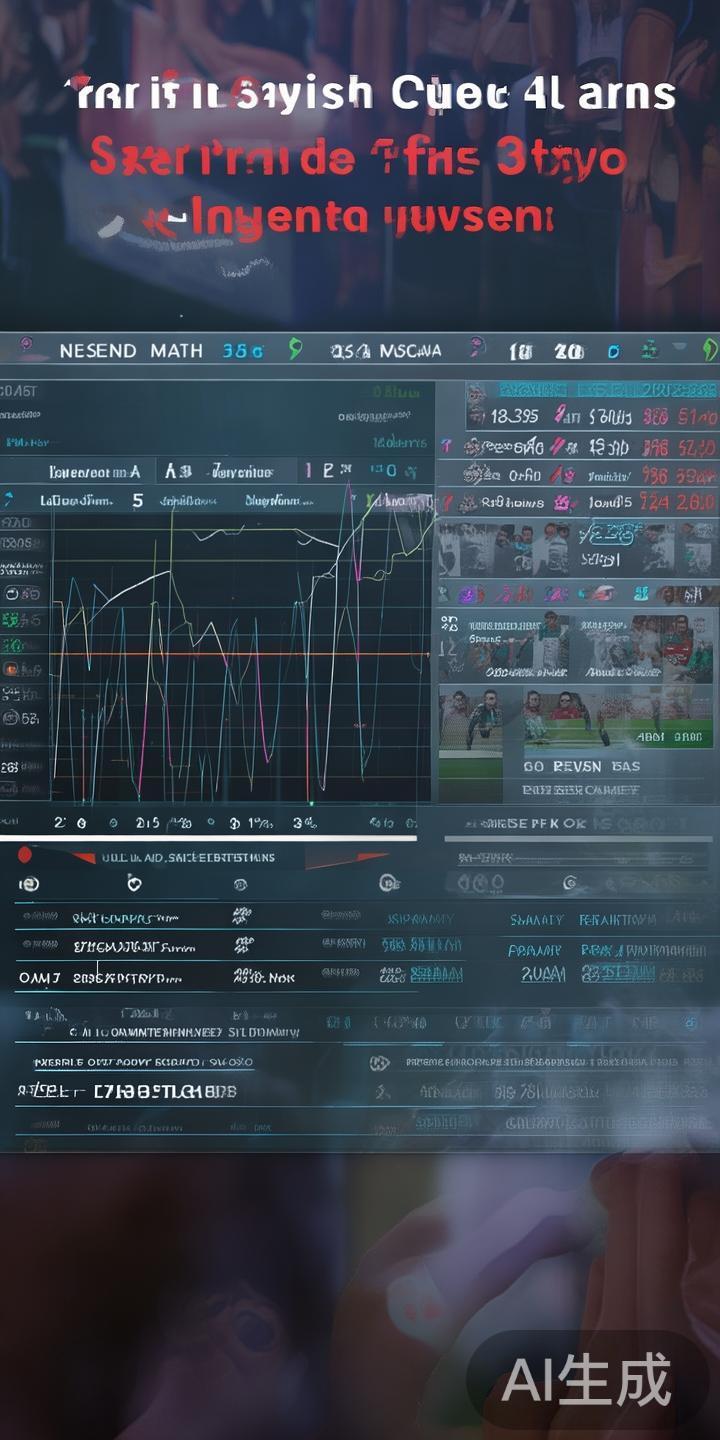The image size is (720, 1440).
Task: Click the white progress bar under the chart
Action: point(208,837)
